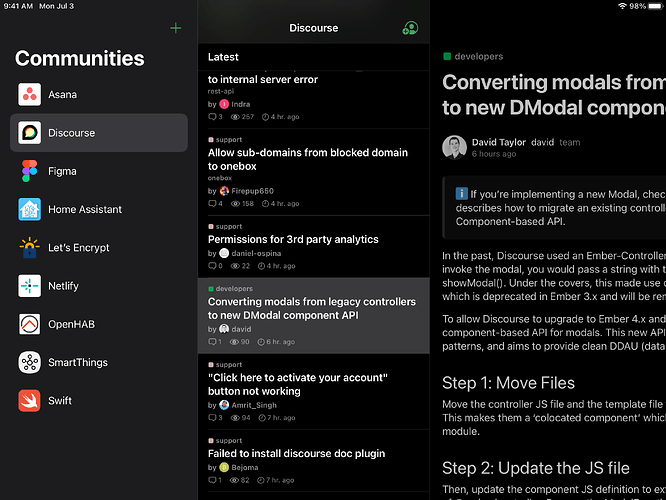The width and height of the screenshot is (666, 500).
Task: Tap '6 hours ago' post timestamp
Action: coord(494,154)
